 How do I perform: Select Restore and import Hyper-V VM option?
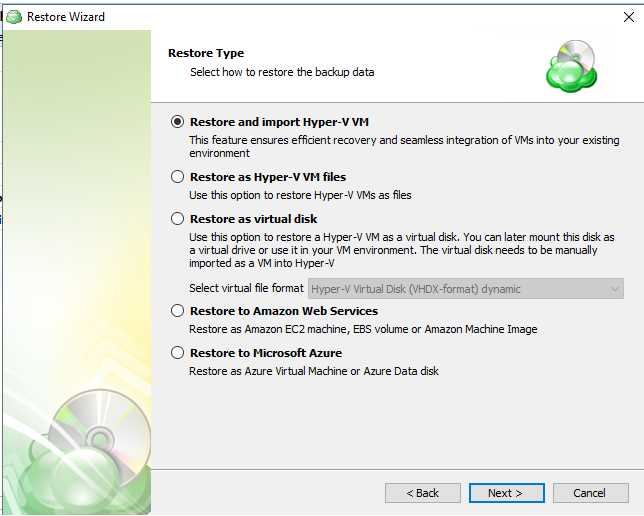pyautogui.click(x=178, y=122)
